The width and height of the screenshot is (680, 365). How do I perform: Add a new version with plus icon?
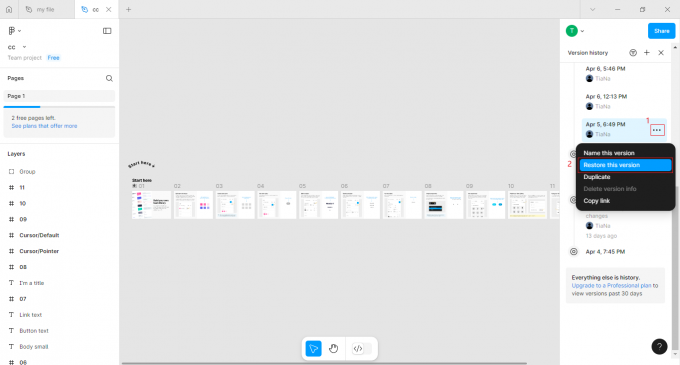click(x=647, y=53)
